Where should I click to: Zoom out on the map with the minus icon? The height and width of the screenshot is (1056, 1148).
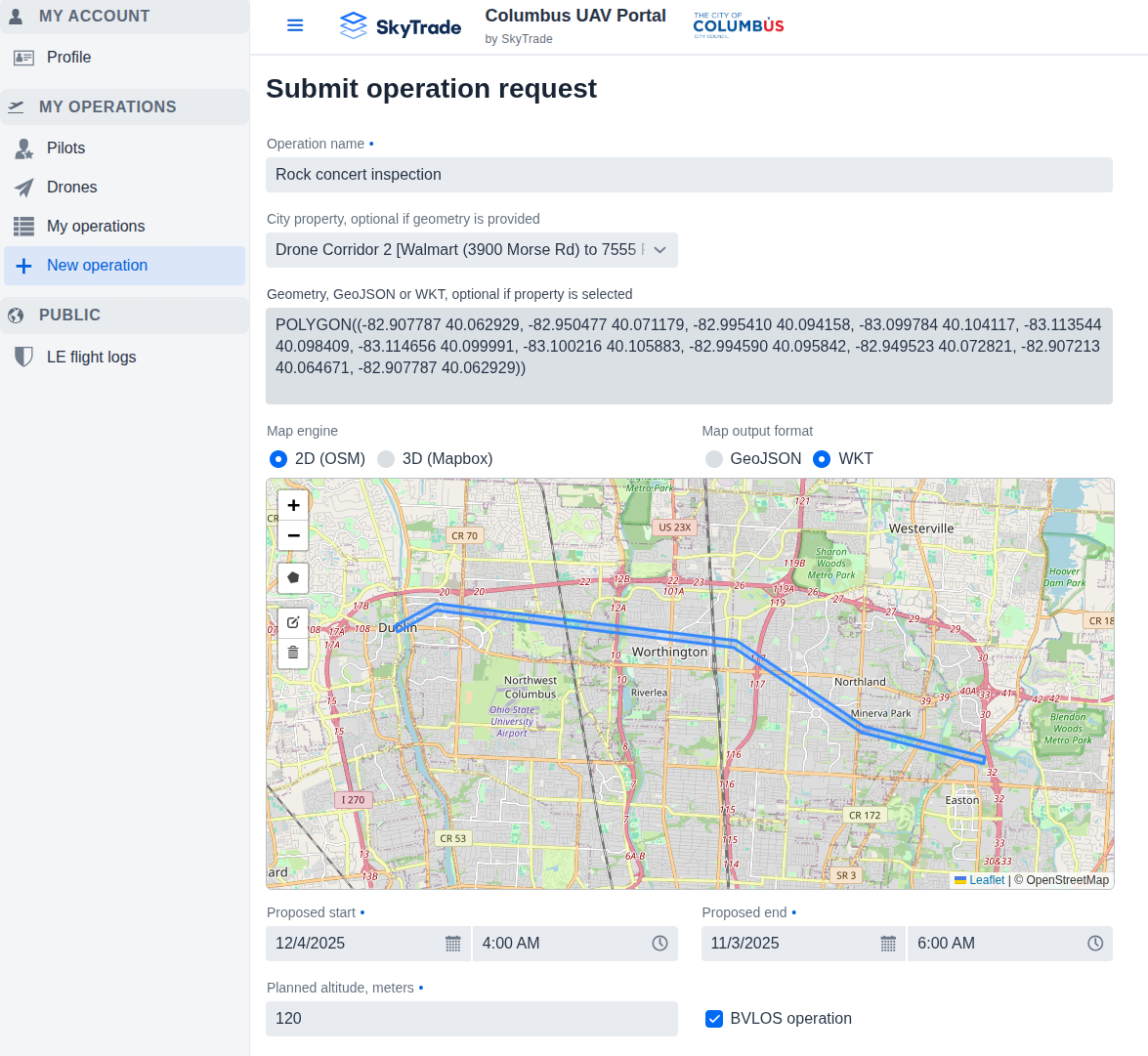point(293,535)
